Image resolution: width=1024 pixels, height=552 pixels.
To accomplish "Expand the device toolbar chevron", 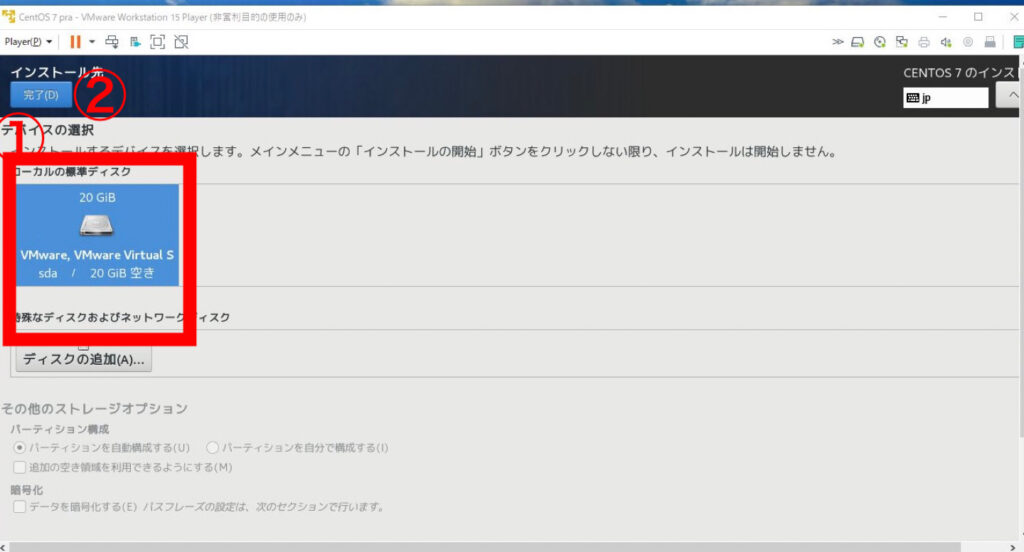I will coord(837,42).
